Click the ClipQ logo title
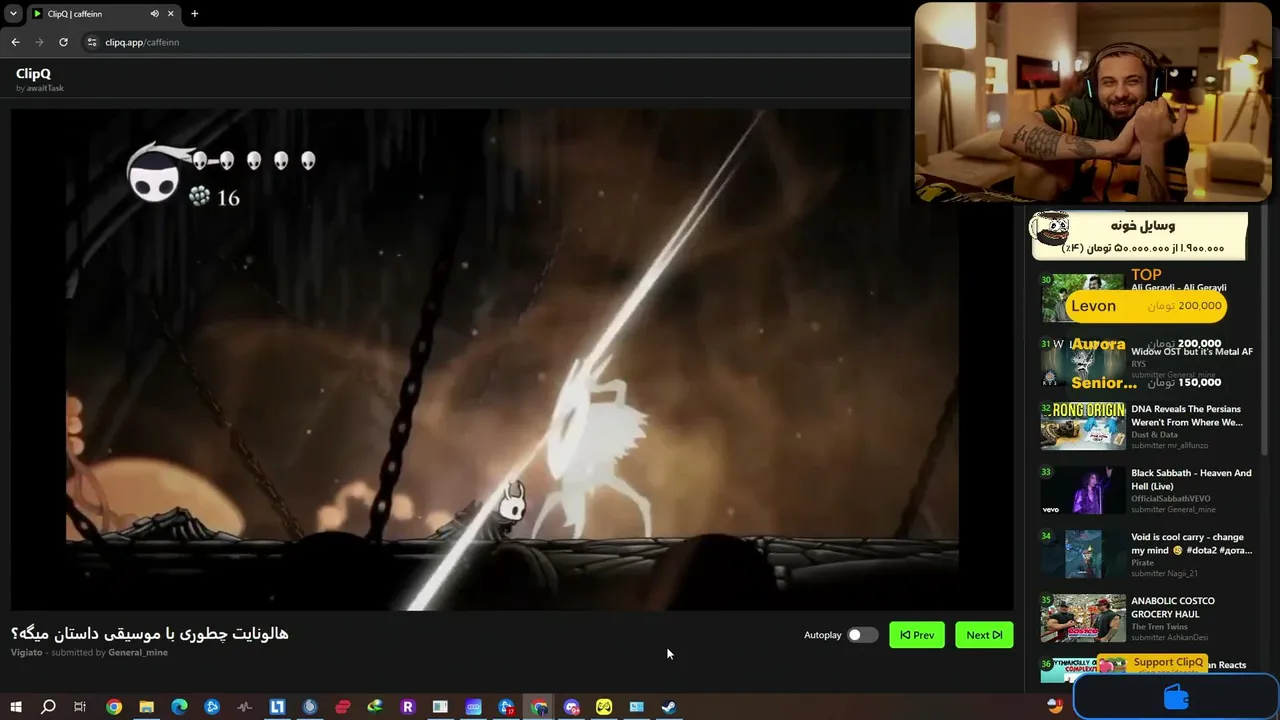This screenshot has height=720, width=1280. (x=33, y=73)
